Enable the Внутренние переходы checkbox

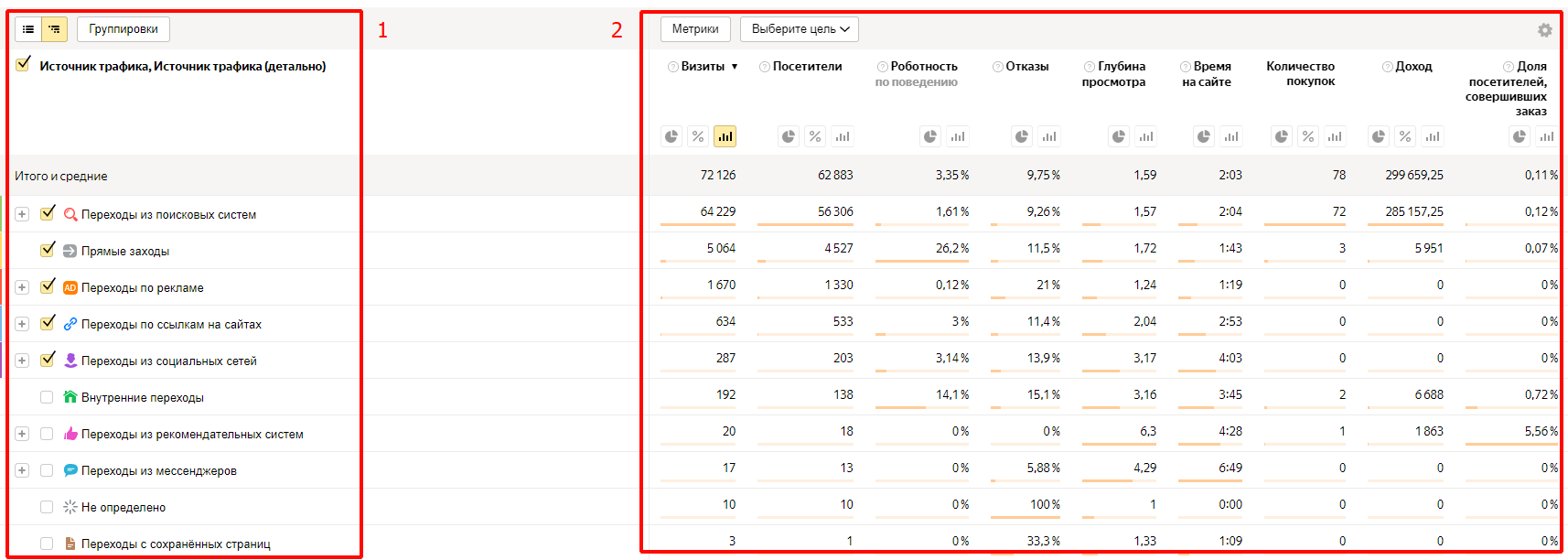[x=47, y=397]
